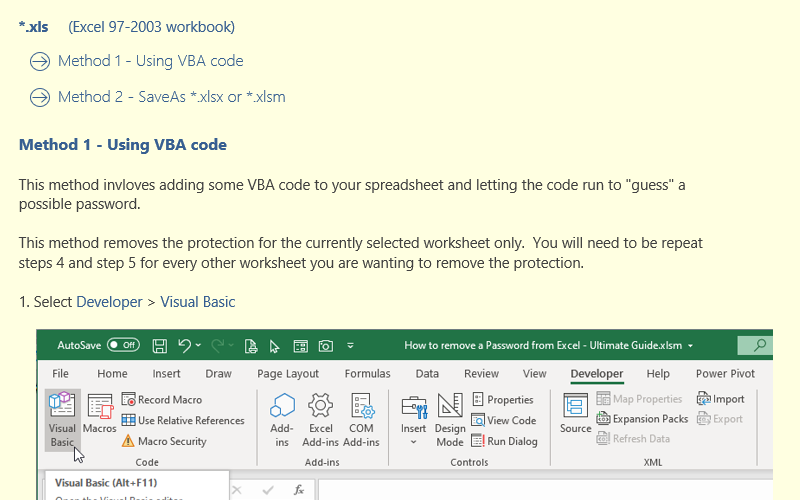
Task: Click the formula bar fx insert function icon
Action: [299, 490]
